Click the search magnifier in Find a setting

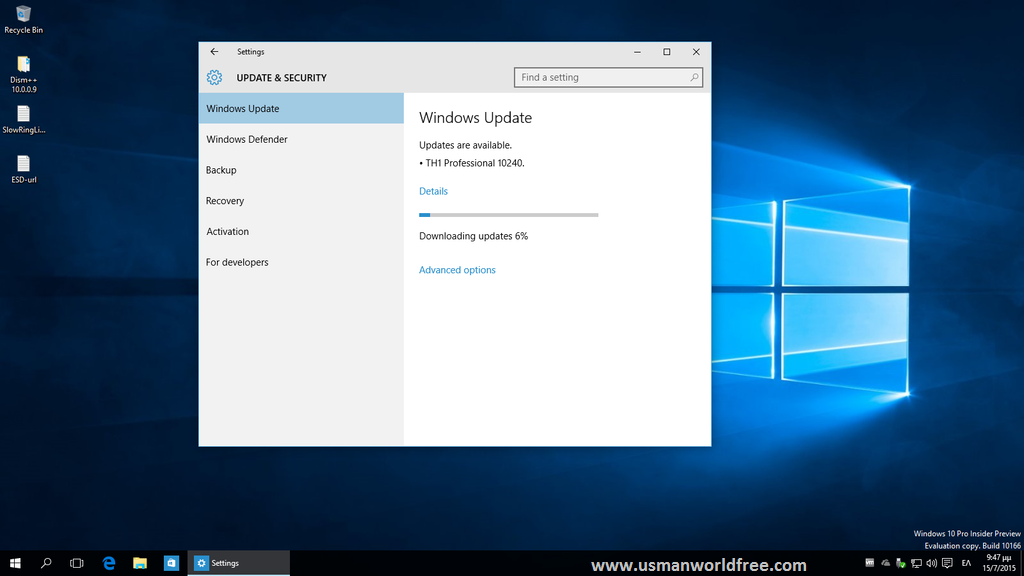tap(694, 78)
